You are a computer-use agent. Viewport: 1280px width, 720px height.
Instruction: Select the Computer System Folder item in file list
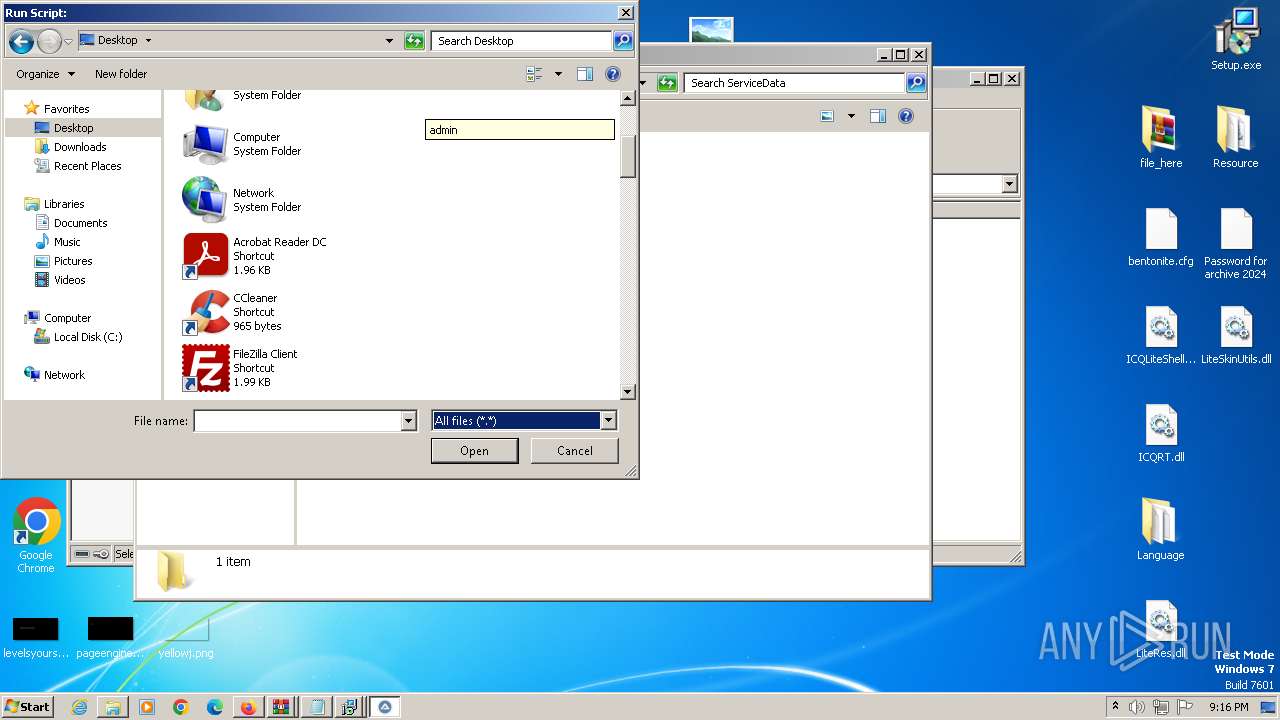pos(242,144)
